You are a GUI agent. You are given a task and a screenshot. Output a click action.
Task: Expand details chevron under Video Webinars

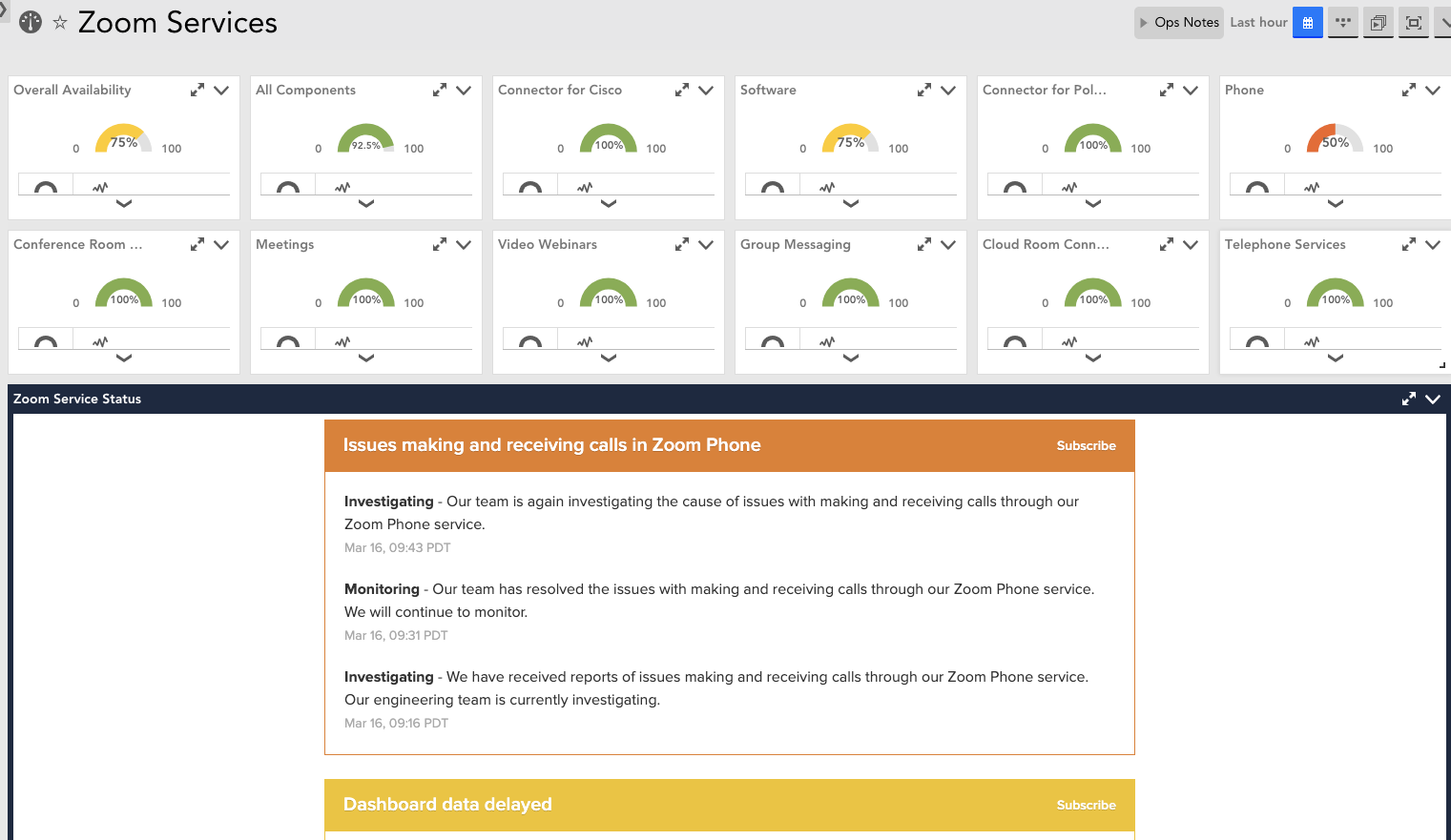[x=609, y=358]
